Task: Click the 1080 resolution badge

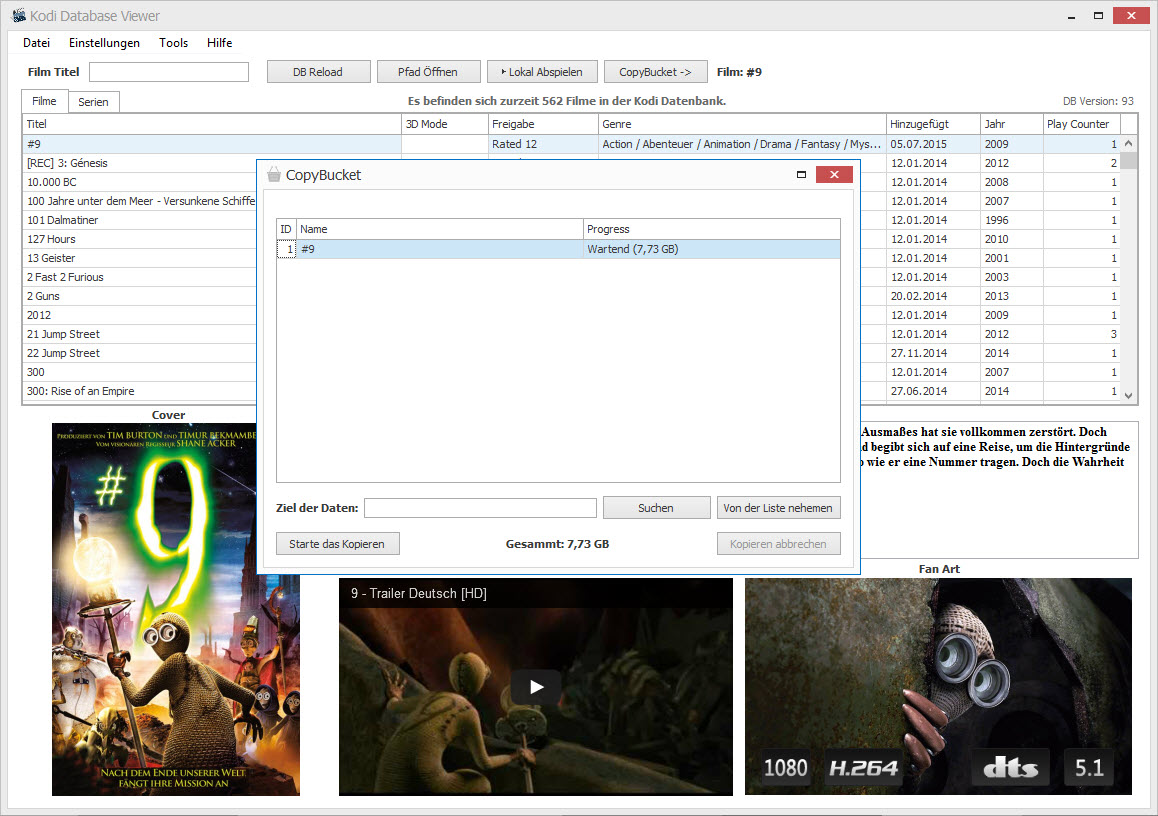Action: tap(786, 768)
